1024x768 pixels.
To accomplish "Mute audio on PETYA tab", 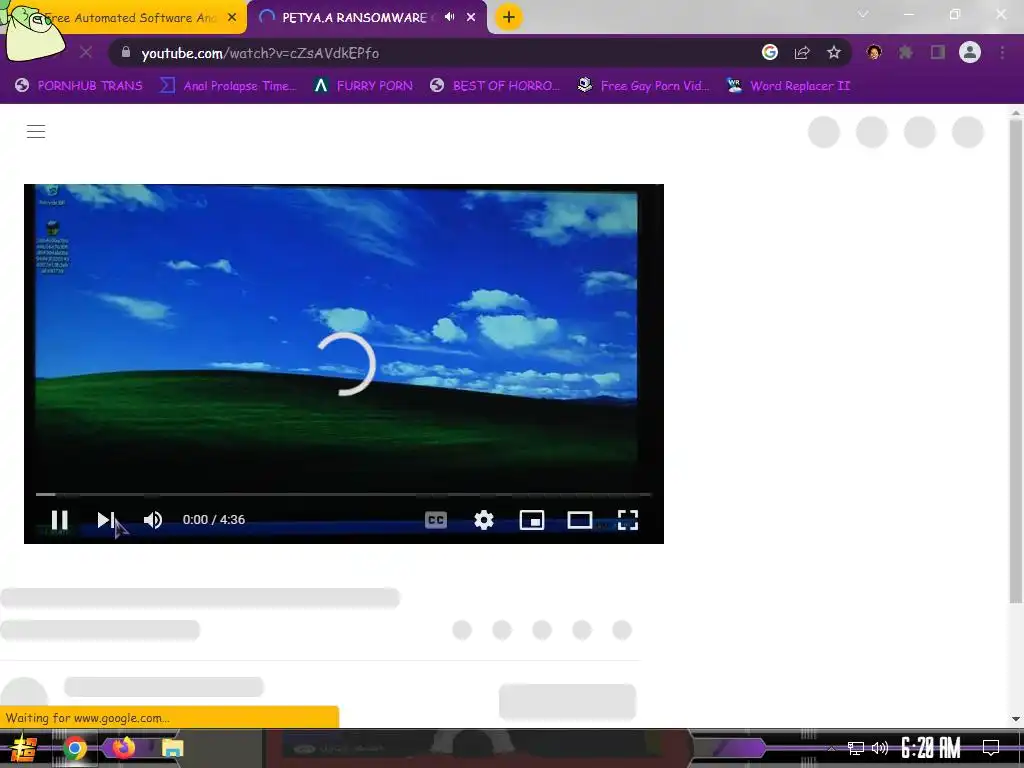I will point(449,17).
